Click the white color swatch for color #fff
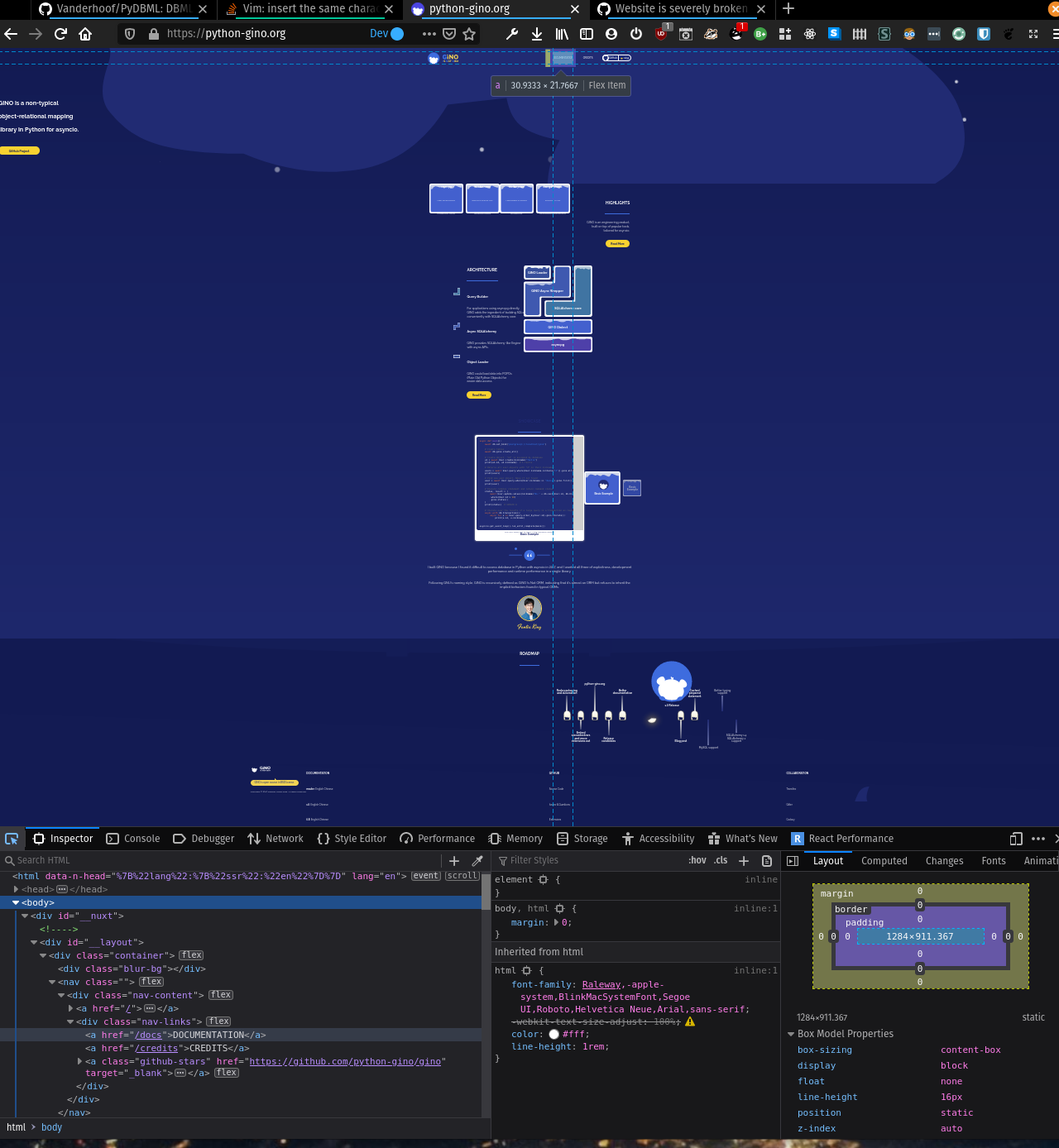The image size is (1059, 1148). [x=553, y=1034]
